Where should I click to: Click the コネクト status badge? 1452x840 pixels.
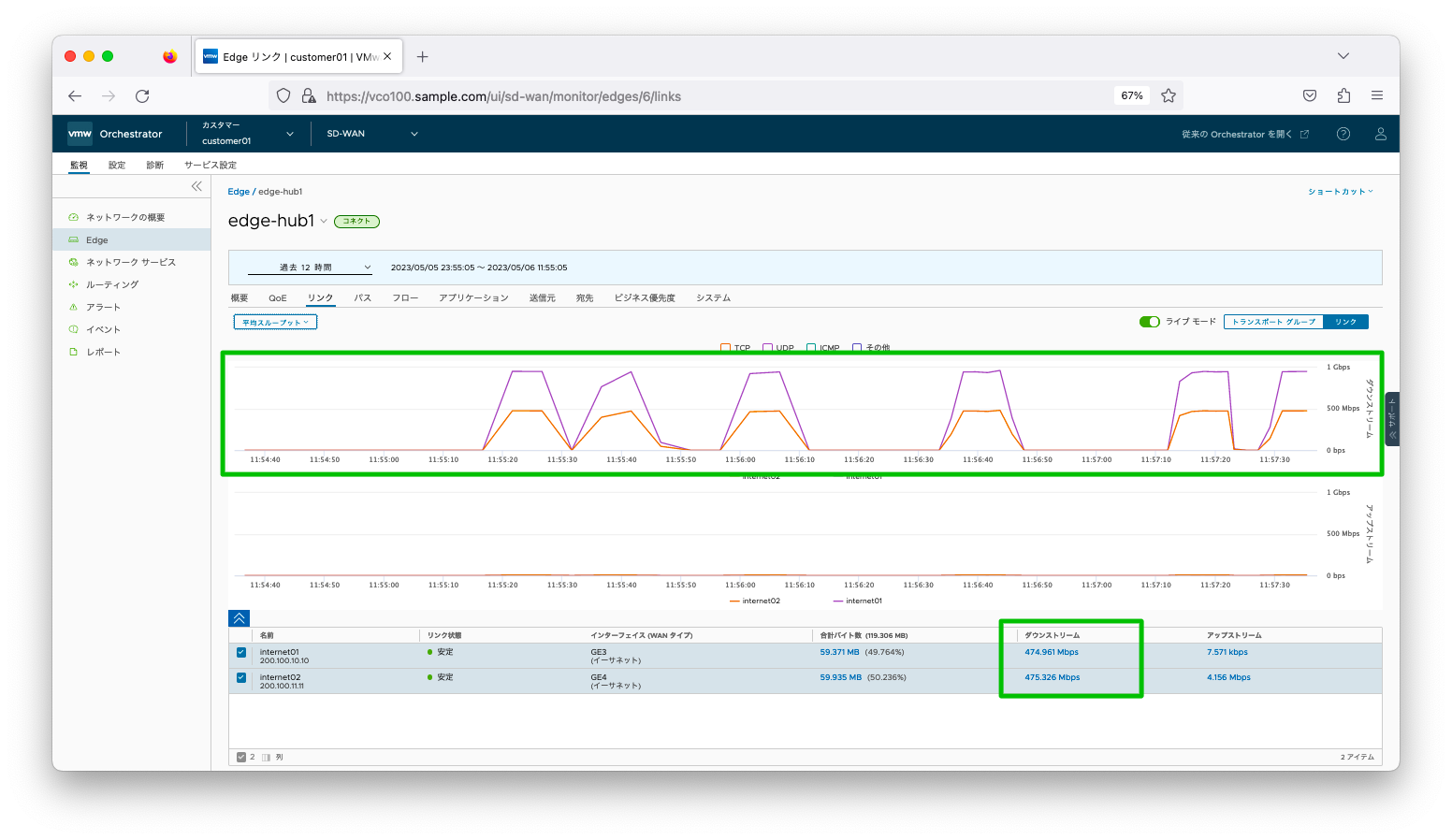tap(356, 221)
